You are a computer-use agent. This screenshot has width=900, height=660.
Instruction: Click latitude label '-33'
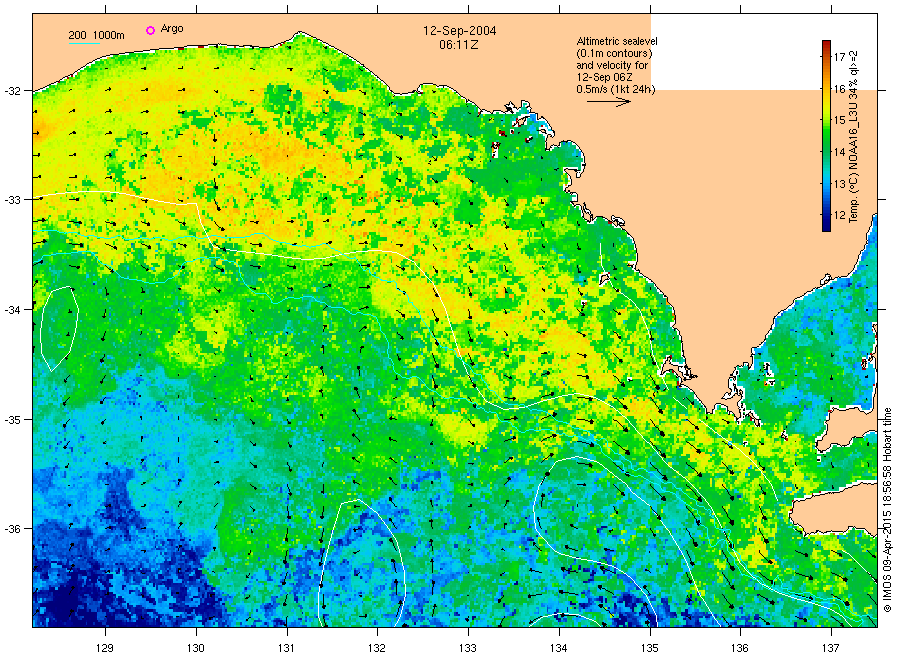(x=11, y=200)
